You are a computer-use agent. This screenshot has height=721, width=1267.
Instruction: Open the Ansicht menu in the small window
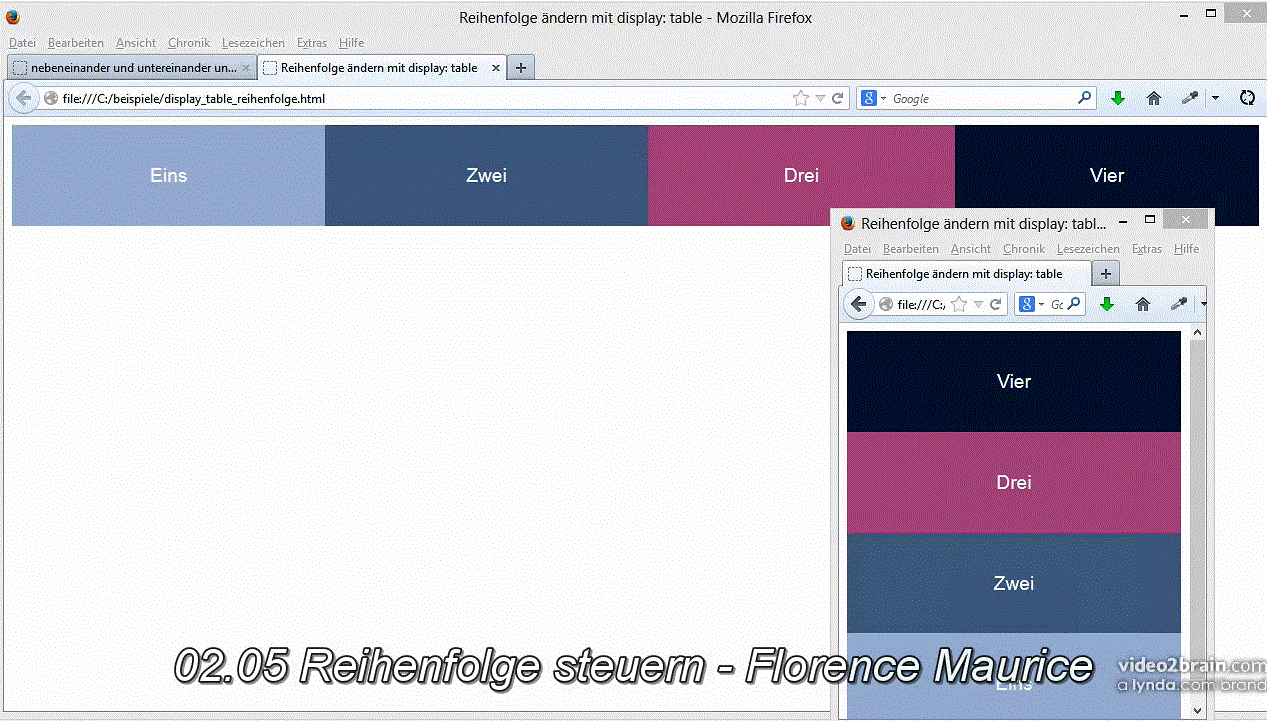tap(971, 249)
